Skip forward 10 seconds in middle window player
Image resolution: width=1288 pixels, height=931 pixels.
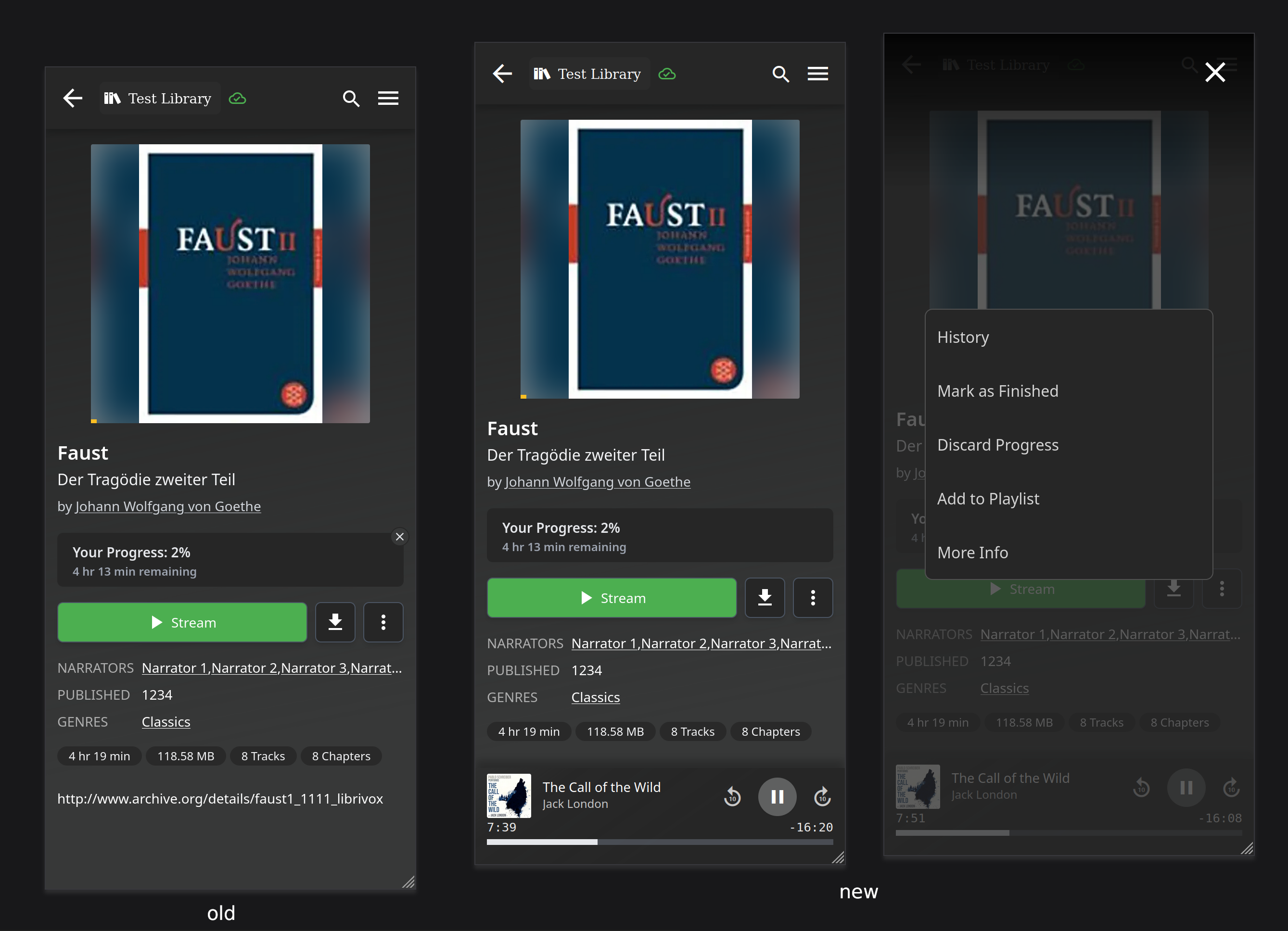(x=822, y=796)
